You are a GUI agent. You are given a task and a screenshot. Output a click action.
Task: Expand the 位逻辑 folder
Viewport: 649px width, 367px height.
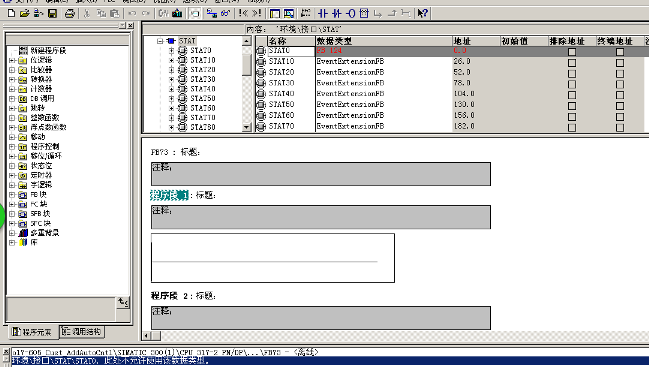[12, 60]
